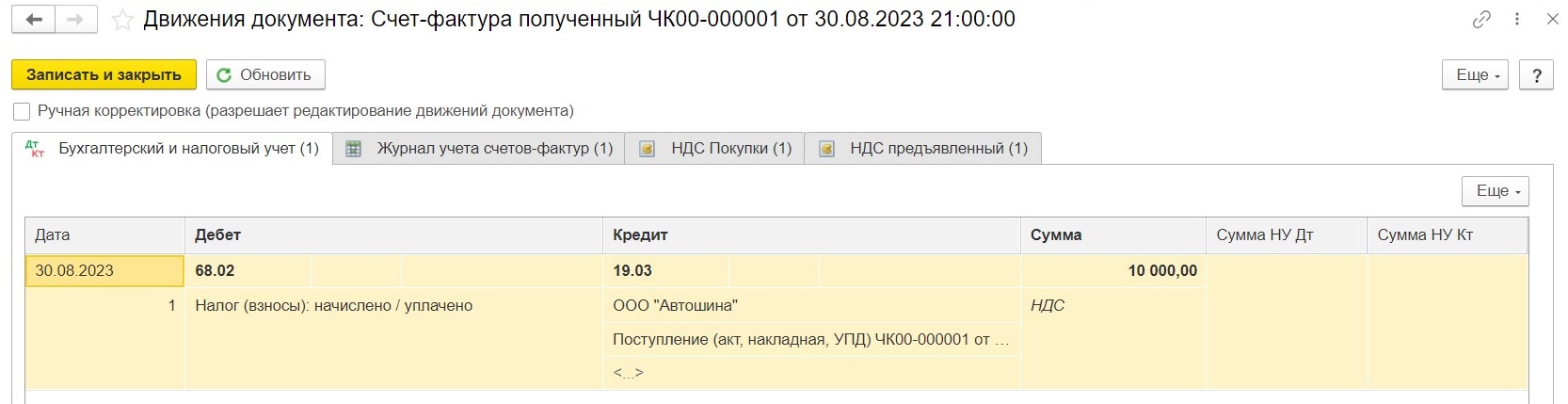Viewport: 1568px width, 404px height.
Task: Open help with the question mark button
Action: [1537, 75]
